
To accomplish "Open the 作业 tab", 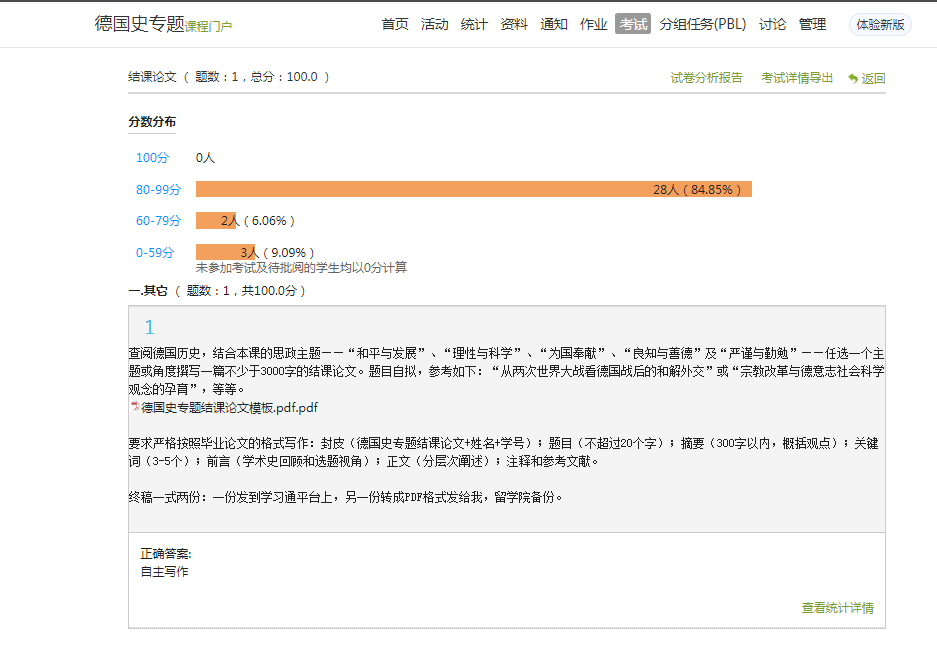I will (x=593, y=24).
